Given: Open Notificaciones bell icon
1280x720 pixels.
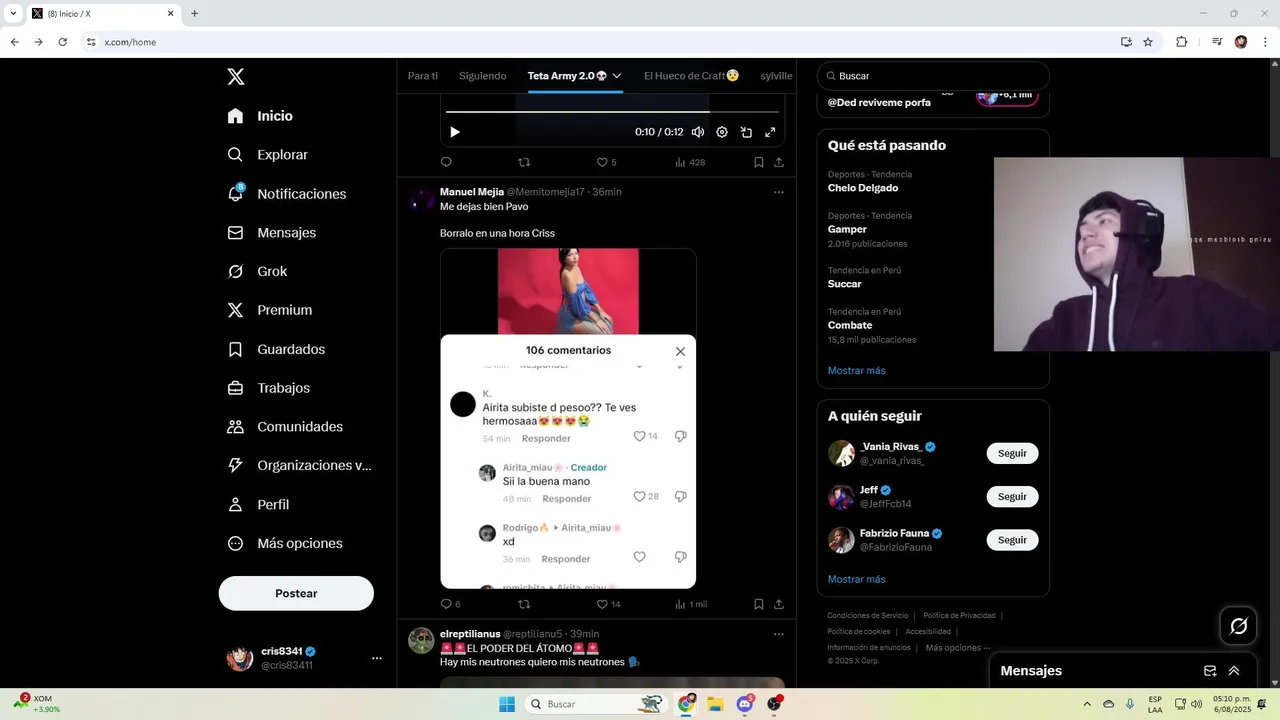Looking at the screenshot, I should [x=236, y=193].
